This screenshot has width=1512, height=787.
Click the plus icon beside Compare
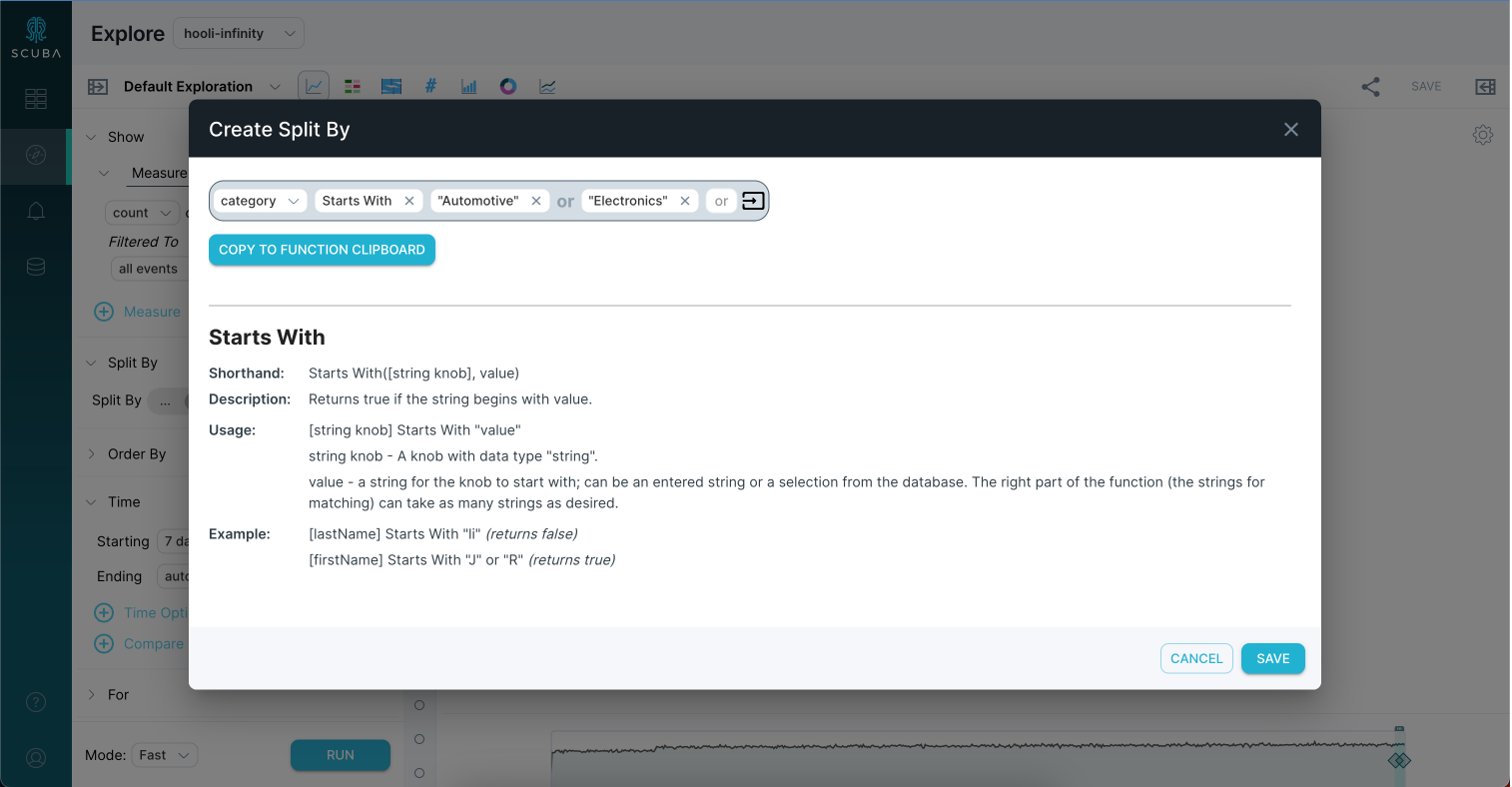[104, 643]
